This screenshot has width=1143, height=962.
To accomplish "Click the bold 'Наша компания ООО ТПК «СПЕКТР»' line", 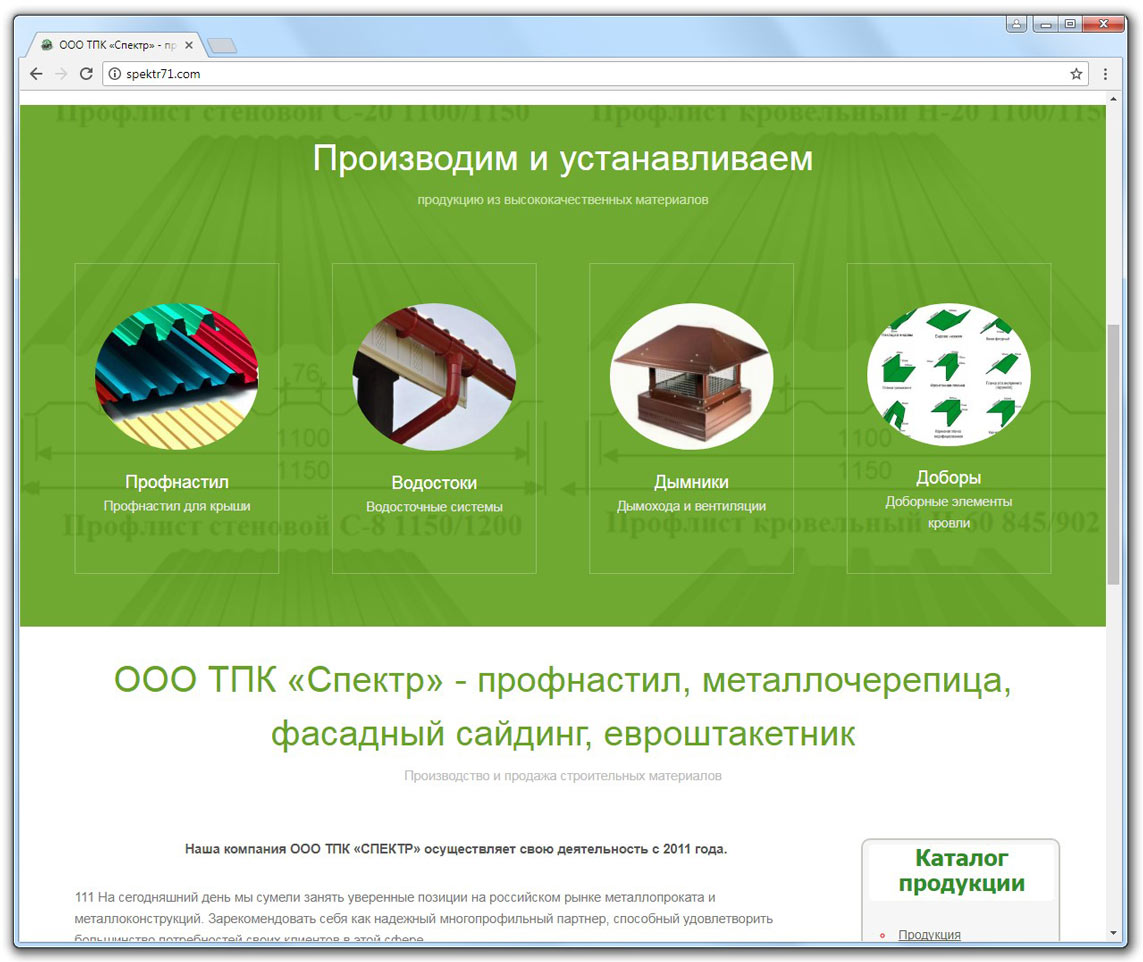I will click(456, 849).
